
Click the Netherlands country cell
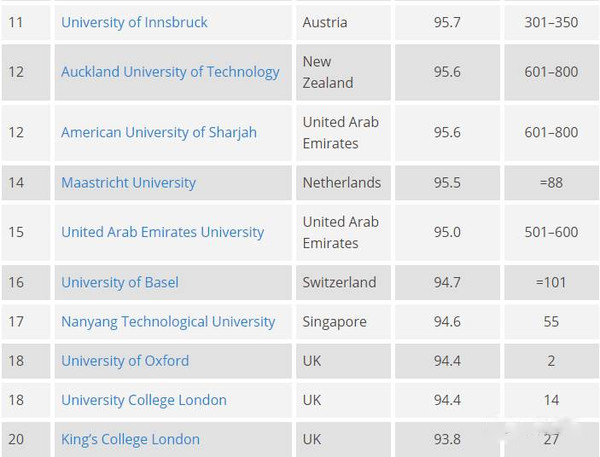click(343, 183)
